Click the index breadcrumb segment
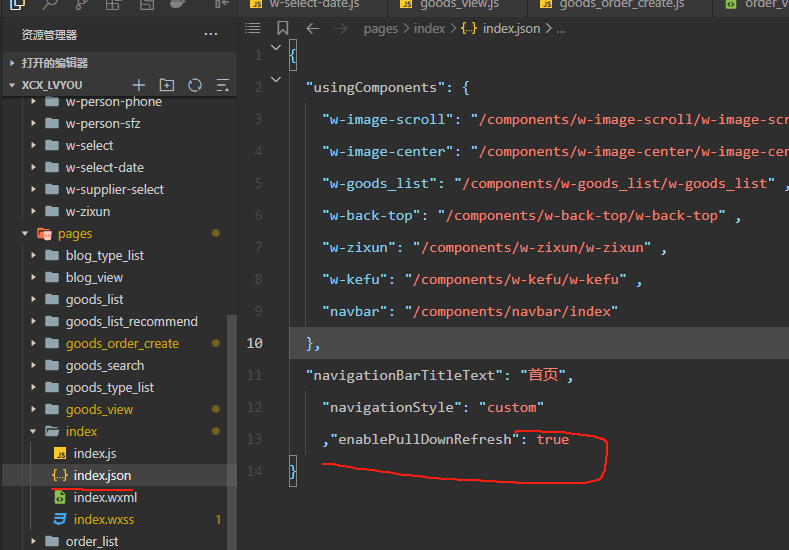The width and height of the screenshot is (789, 550). pyautogui.click(x=429, y=28)
